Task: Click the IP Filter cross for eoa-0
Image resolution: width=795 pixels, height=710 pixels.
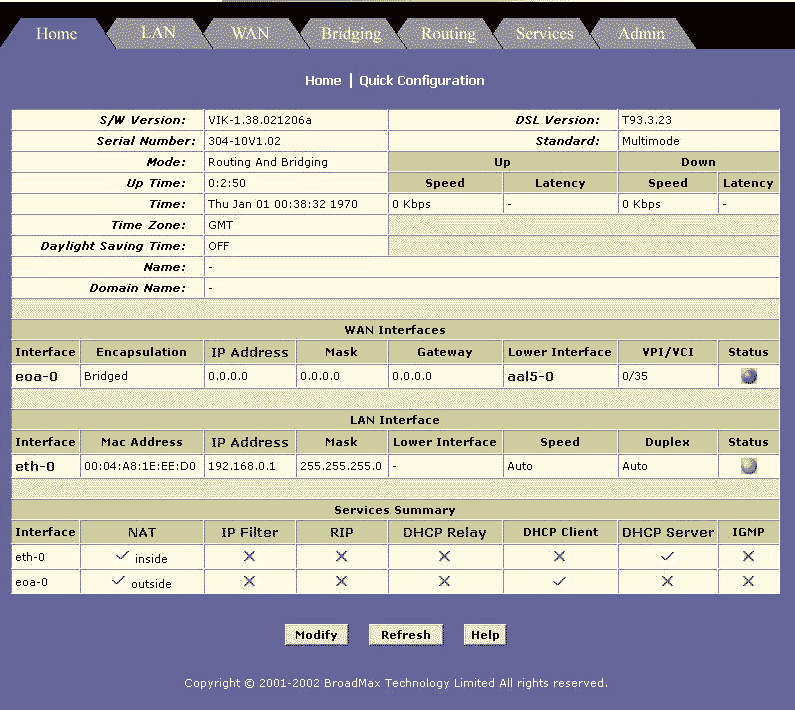Action: 249,581
